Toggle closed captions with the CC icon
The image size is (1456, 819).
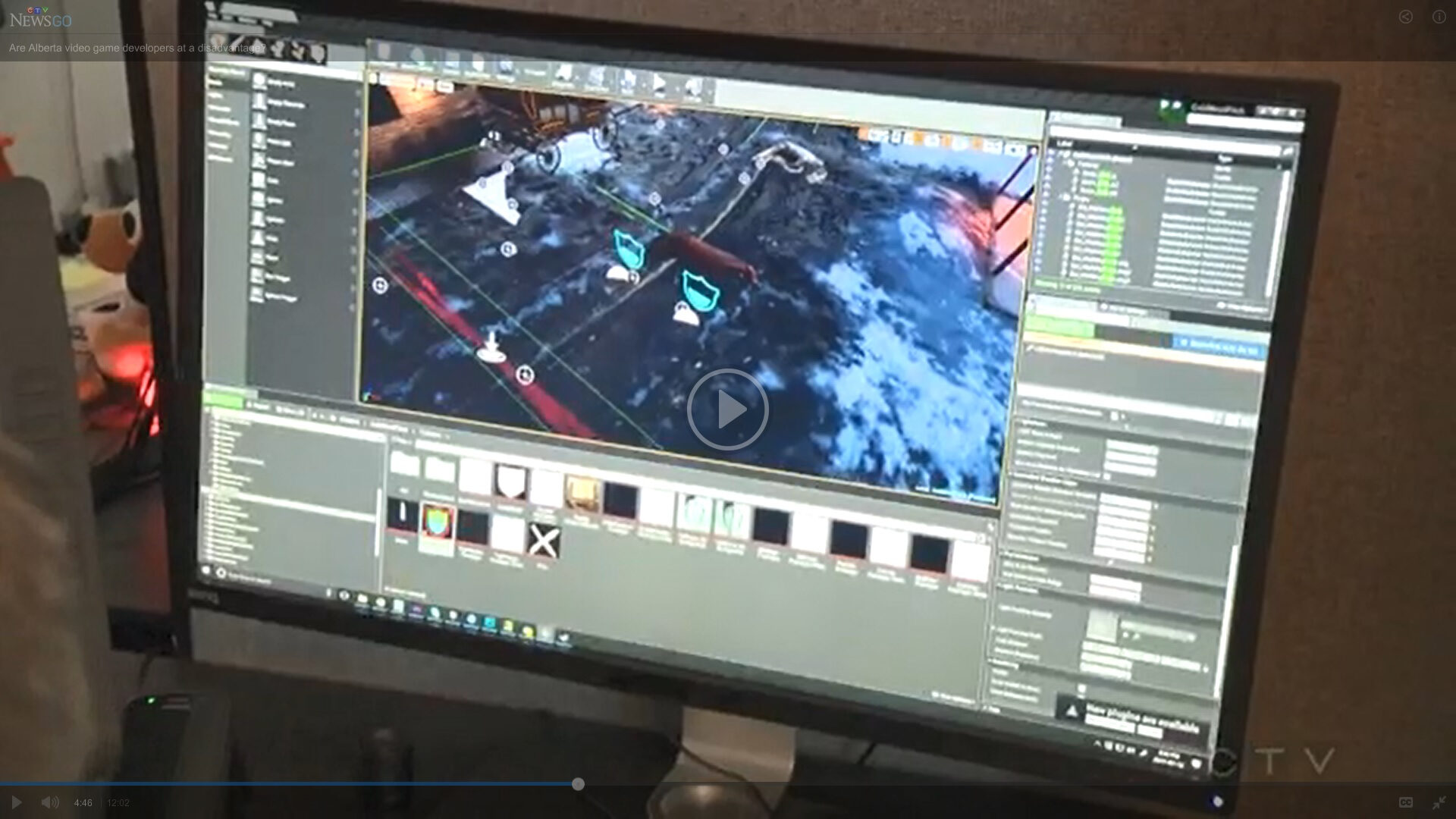[x=1405, y=802]
